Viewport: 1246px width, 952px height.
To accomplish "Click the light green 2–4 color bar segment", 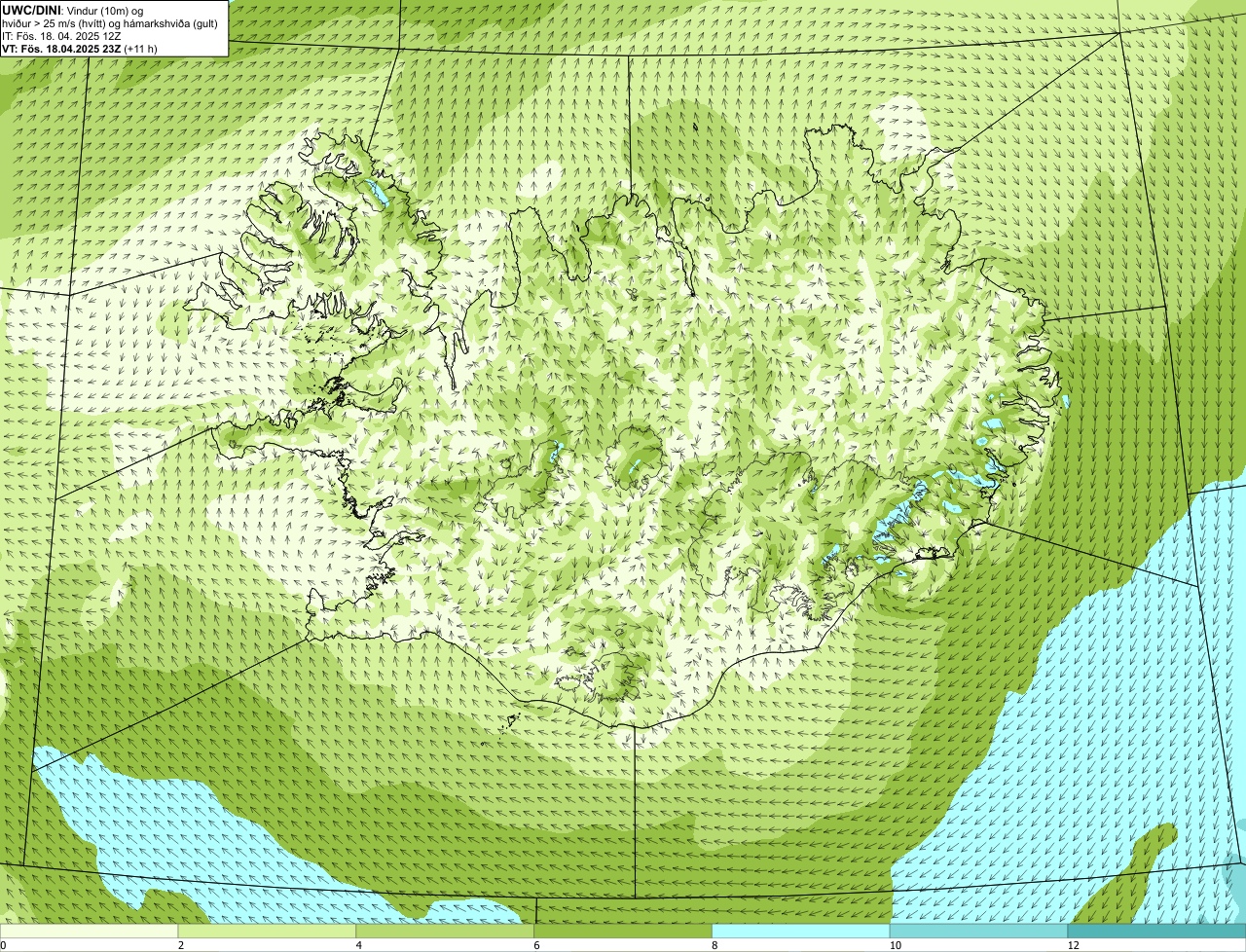I will point(268,931).
